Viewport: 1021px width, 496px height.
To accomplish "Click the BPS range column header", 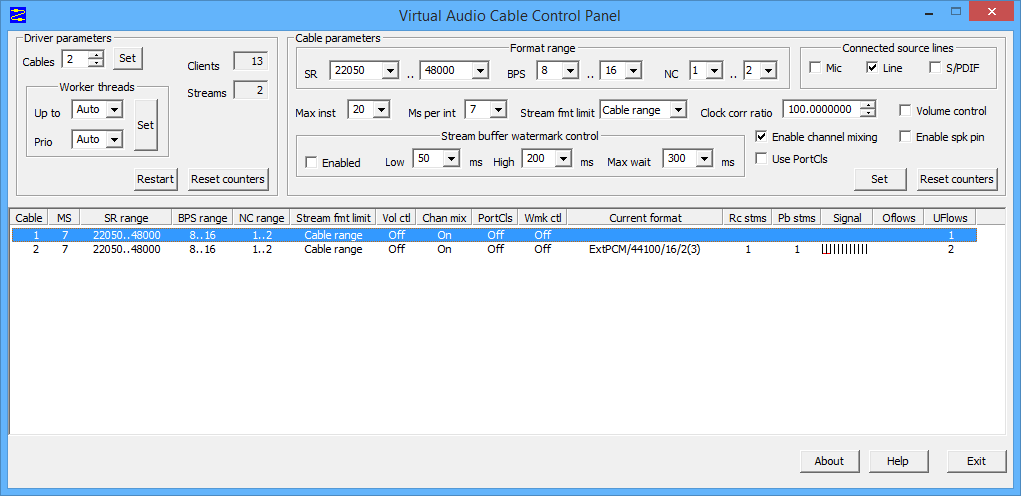I will pos(203,218).
